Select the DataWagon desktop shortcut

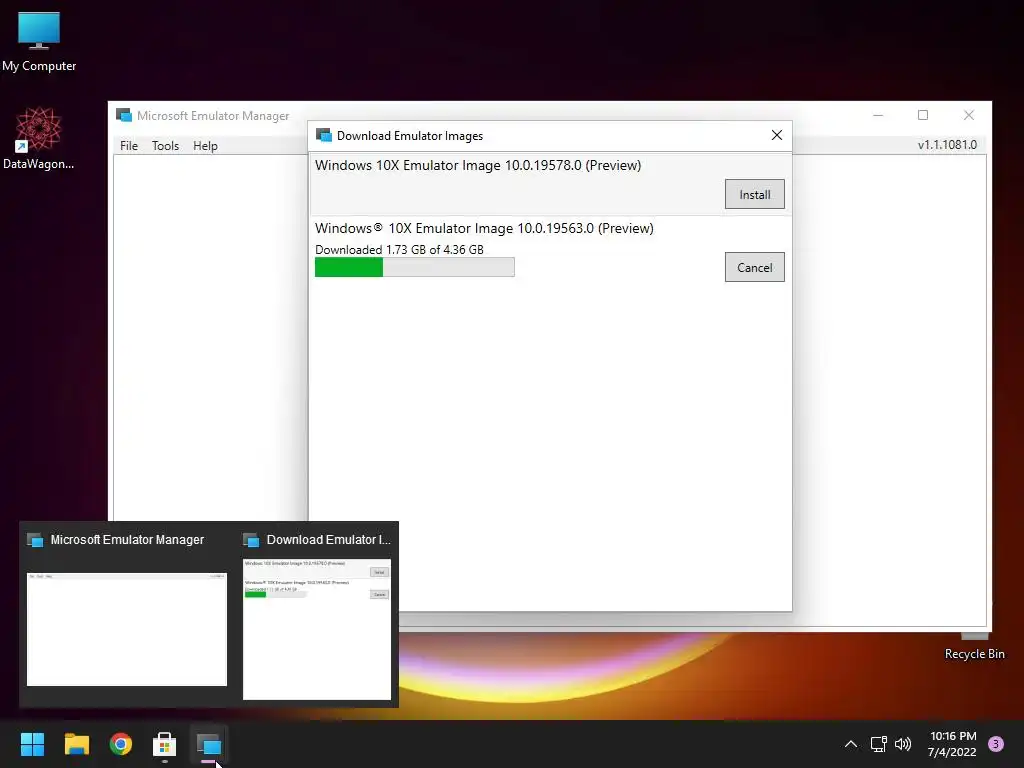point(39,138)
